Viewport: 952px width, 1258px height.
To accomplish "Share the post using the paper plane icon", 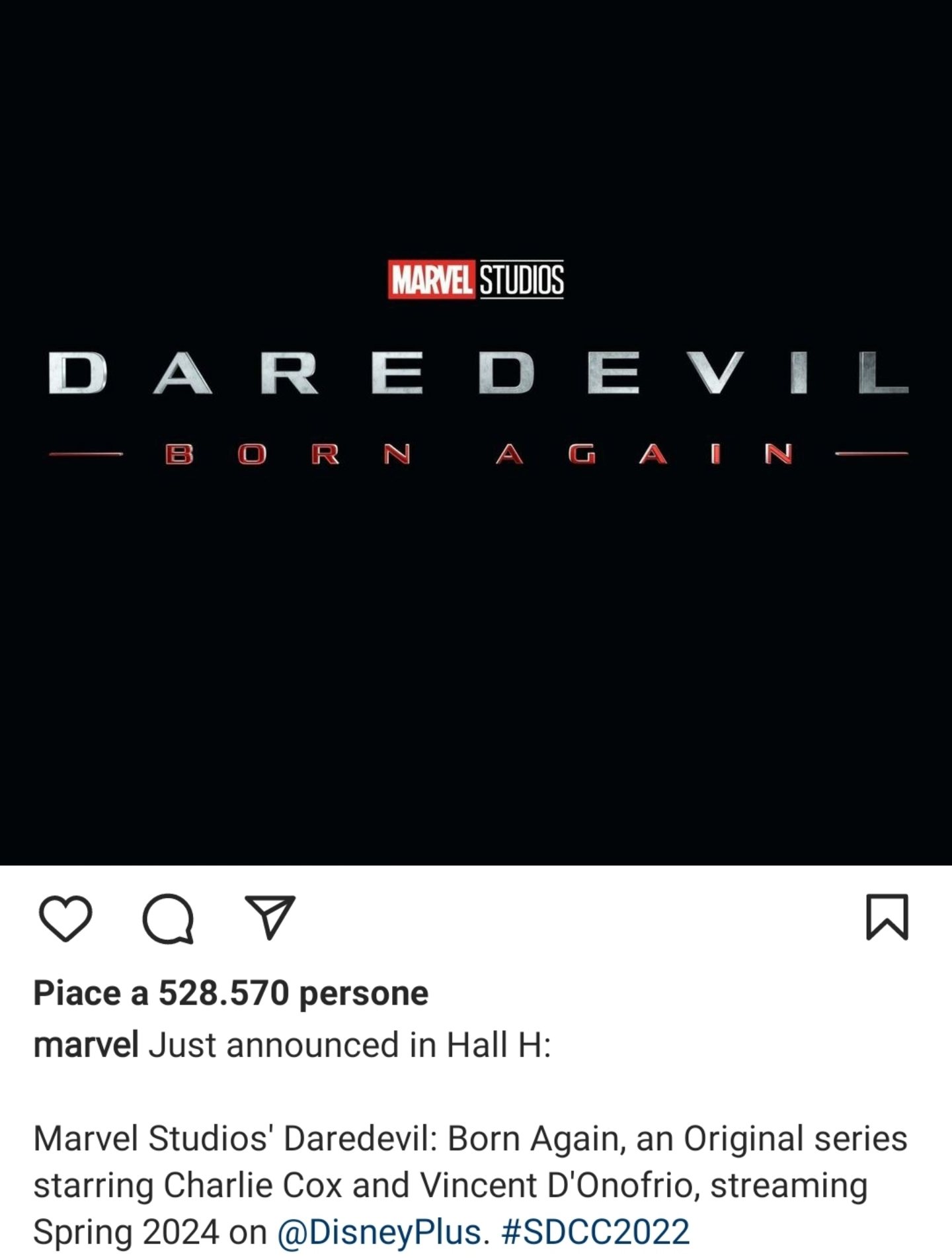I will [270, 917].
